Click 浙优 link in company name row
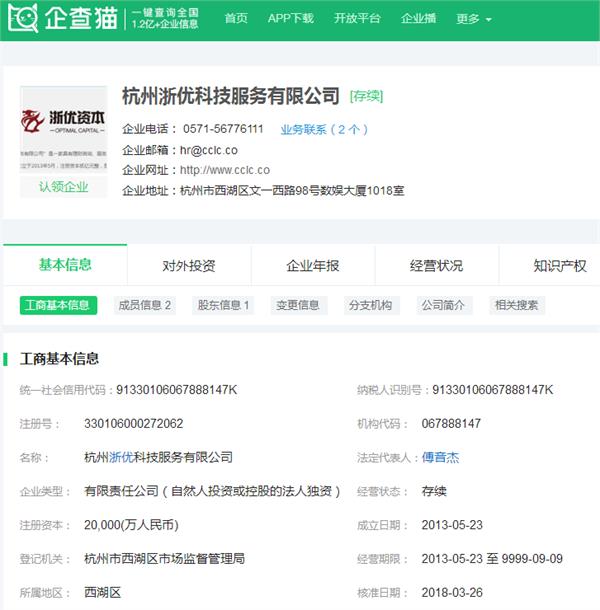The height and width of the screenshot is (610, 600). click(x=121, y=457)
